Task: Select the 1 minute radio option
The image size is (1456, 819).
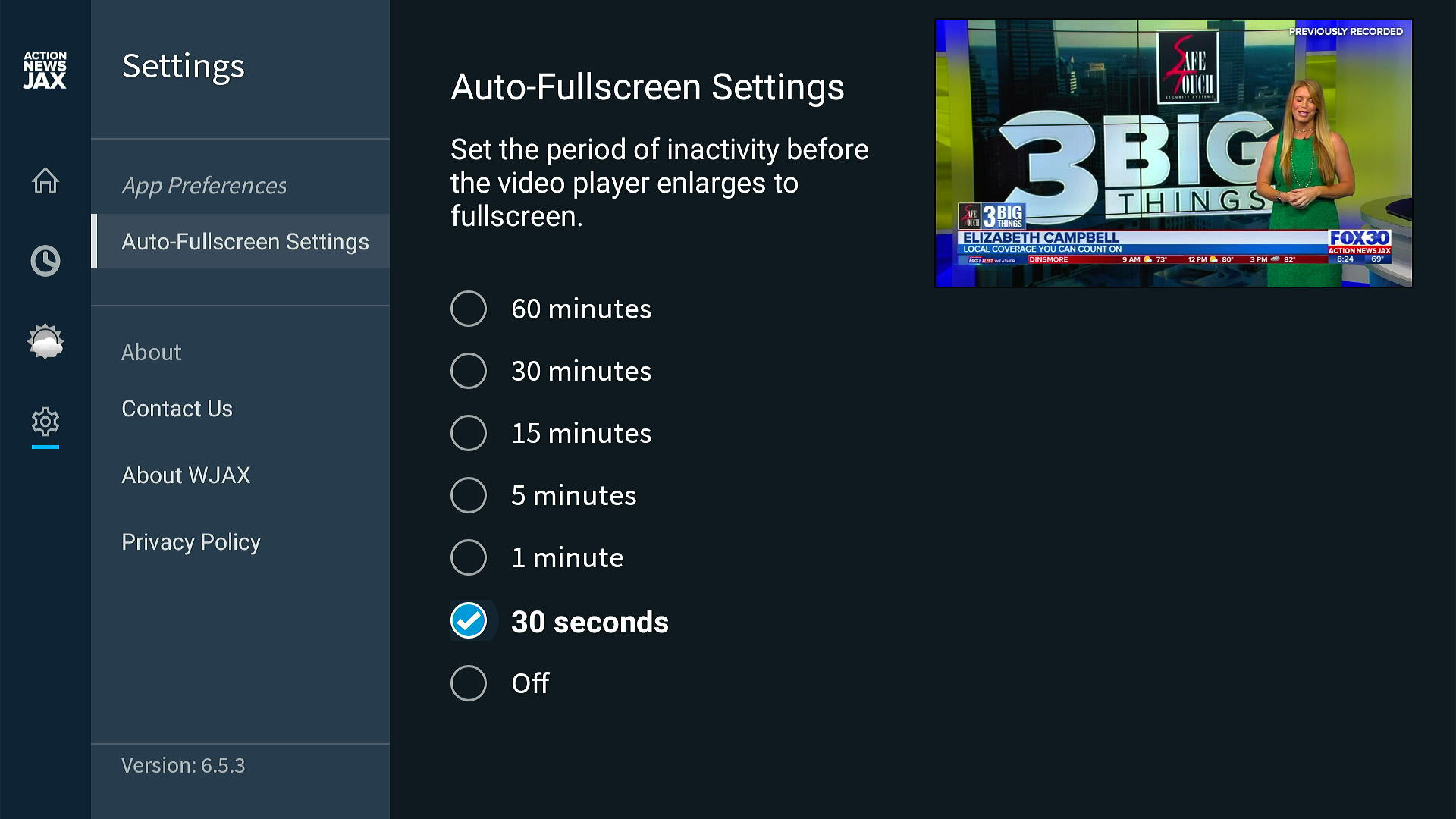Action: coord(469,558)
